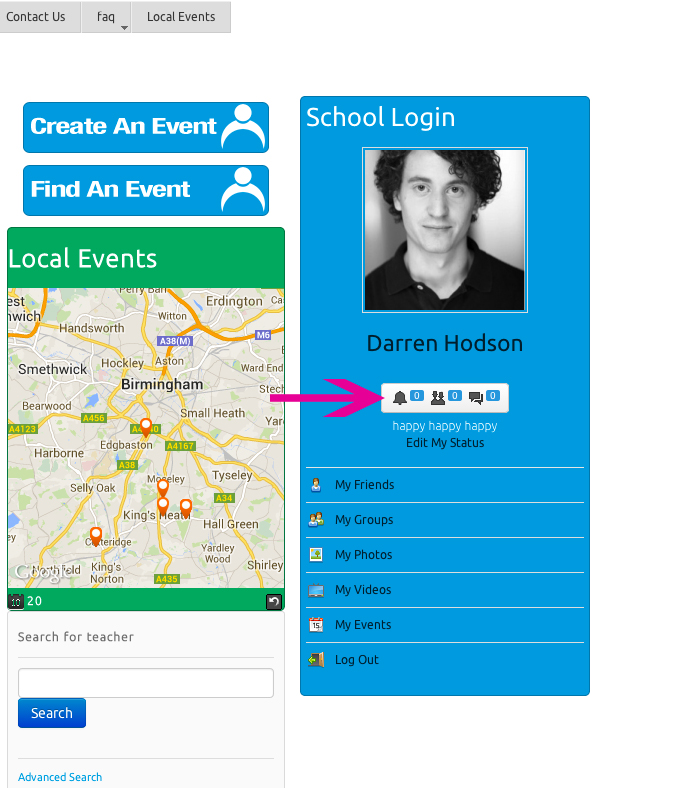Click the My Groups people icon
The height and width of the screenshot is (788, 678).
[316, 520]
